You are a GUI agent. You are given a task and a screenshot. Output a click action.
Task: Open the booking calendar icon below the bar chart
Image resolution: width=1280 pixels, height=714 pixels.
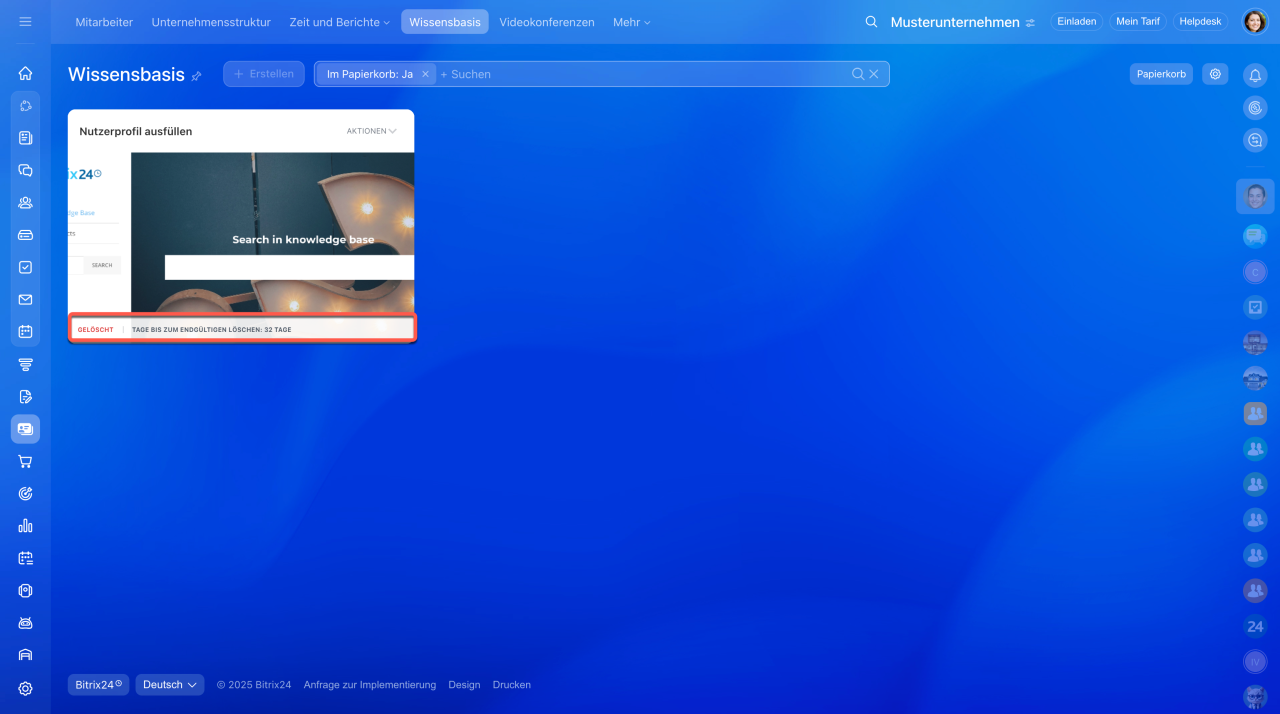(x=25, y=558)
